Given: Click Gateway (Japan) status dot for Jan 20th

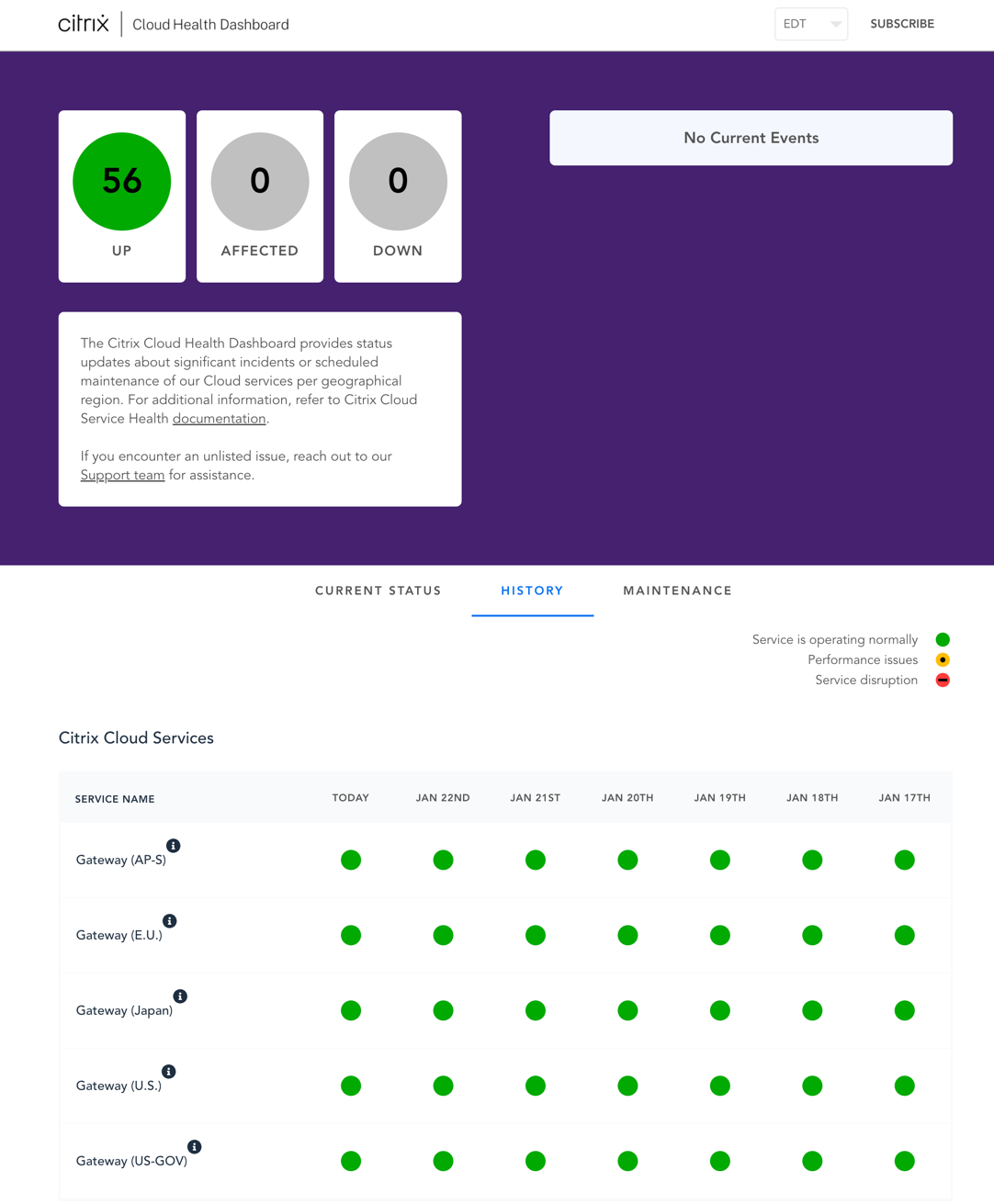Looking at the screenshot, I should click(627, 1010).
